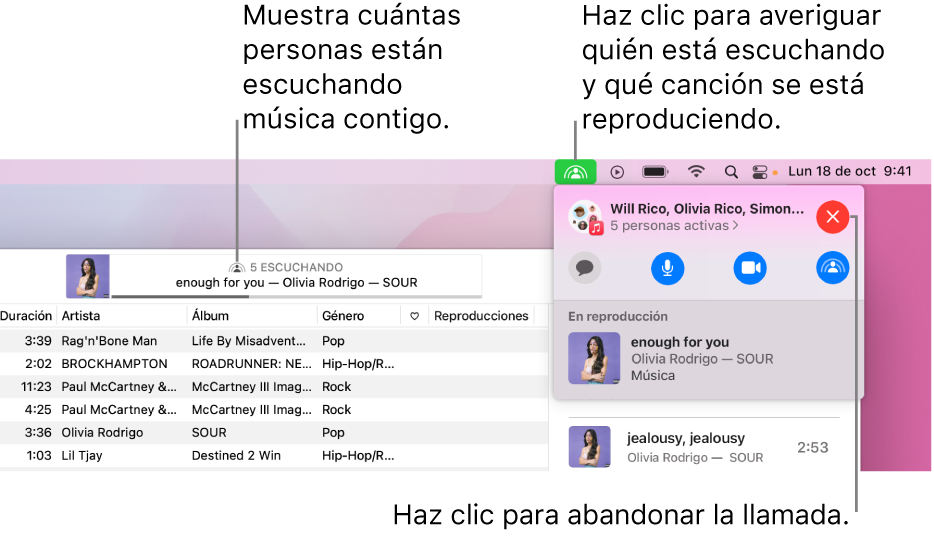Click Will Rico, Olivia Rico, Simon title

click(707, 208)
